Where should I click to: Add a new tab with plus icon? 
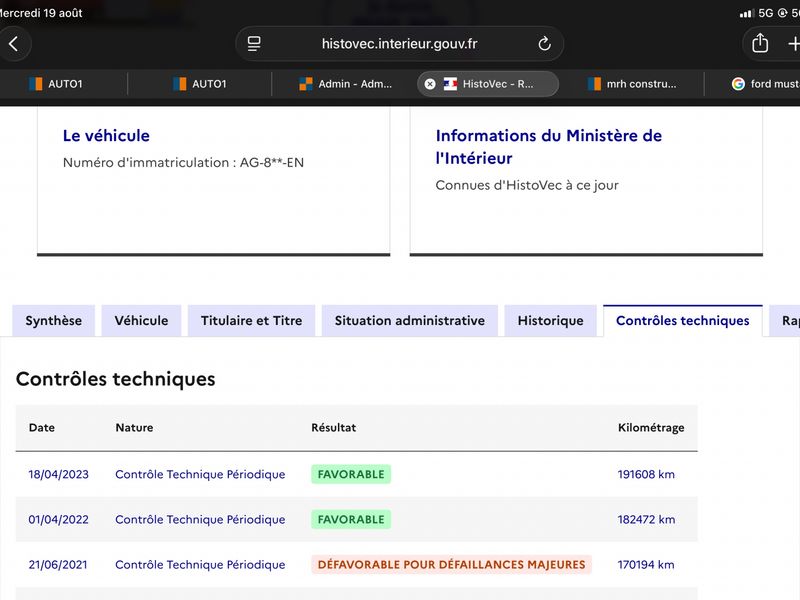tap(793, 44)
